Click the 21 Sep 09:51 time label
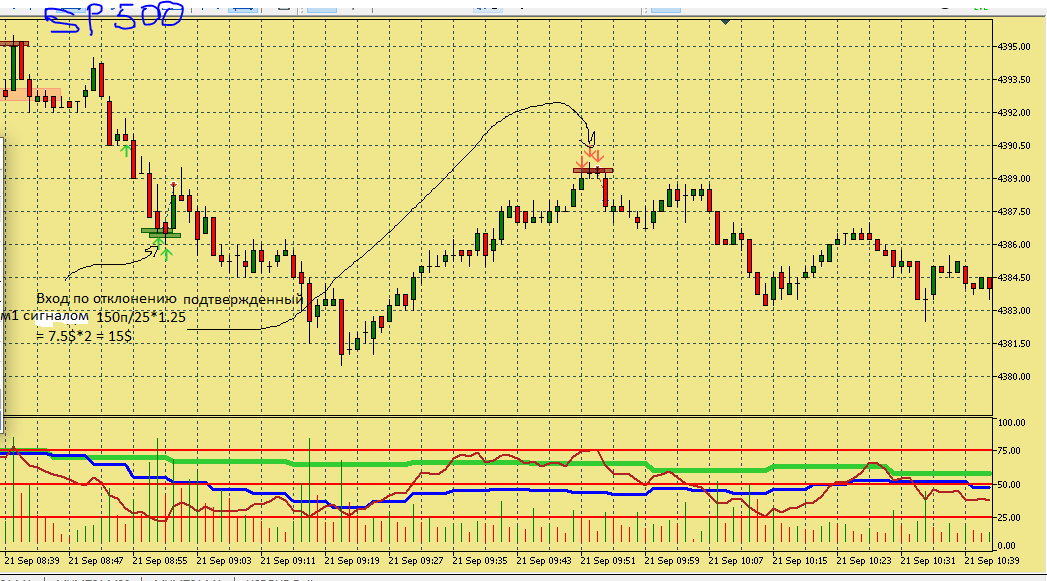Viewport: 1047px width, 581px height. [608, 561]
